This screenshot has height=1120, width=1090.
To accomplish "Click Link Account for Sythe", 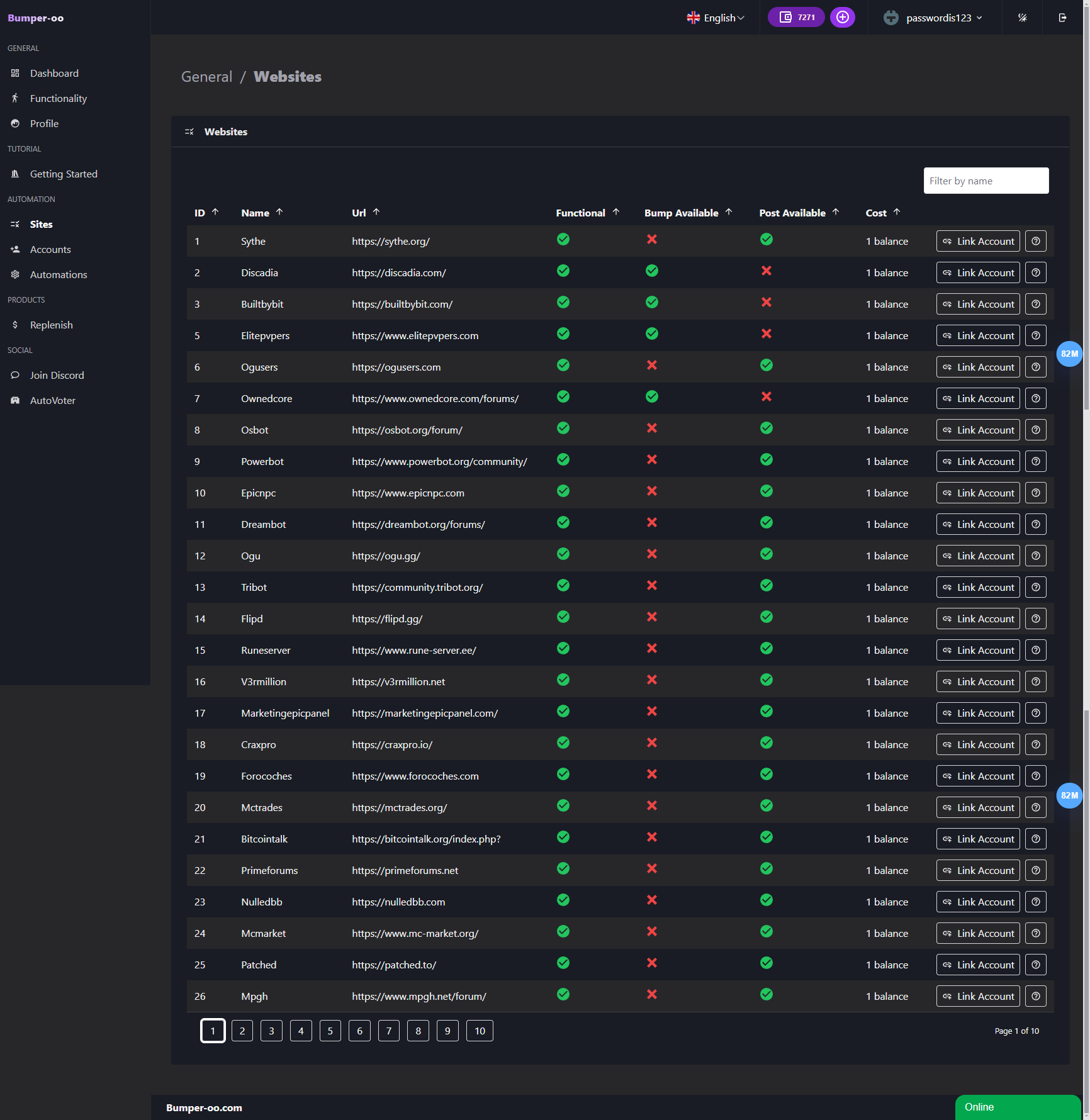I will pyautogui.click(x=978, y=241).
